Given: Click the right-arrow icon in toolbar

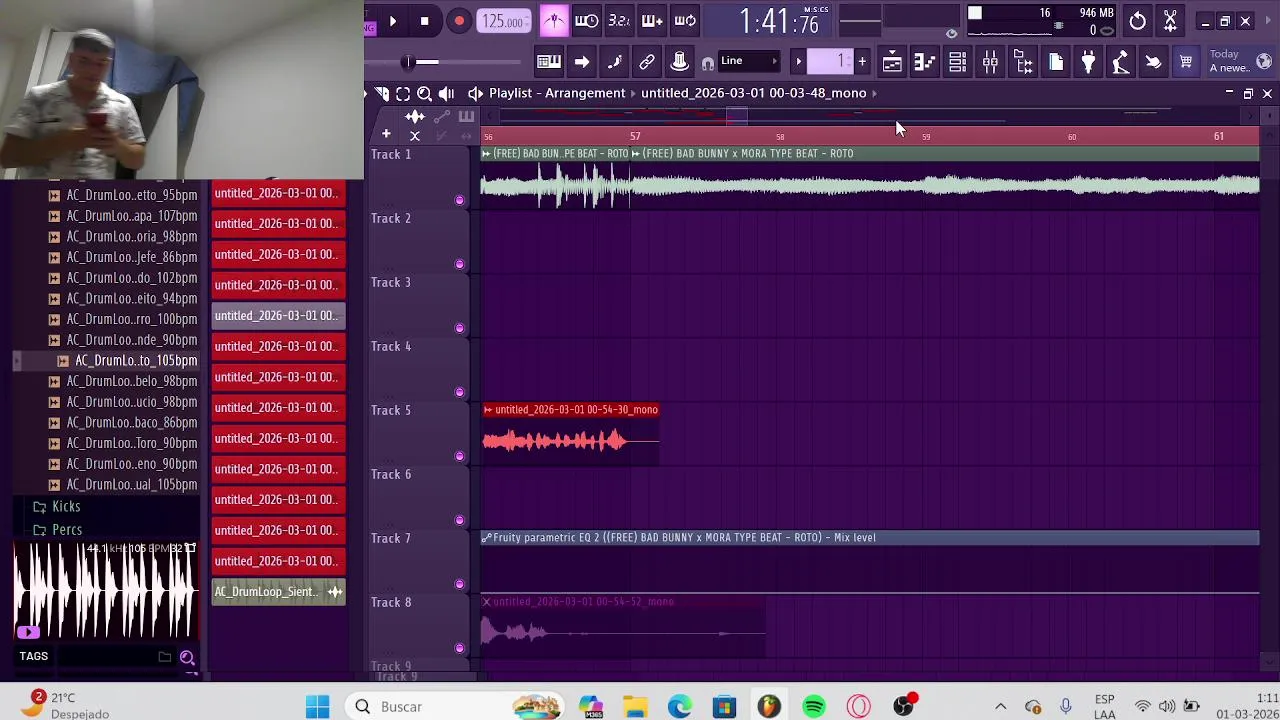Looking at the screenshot, I should [581, 62].
